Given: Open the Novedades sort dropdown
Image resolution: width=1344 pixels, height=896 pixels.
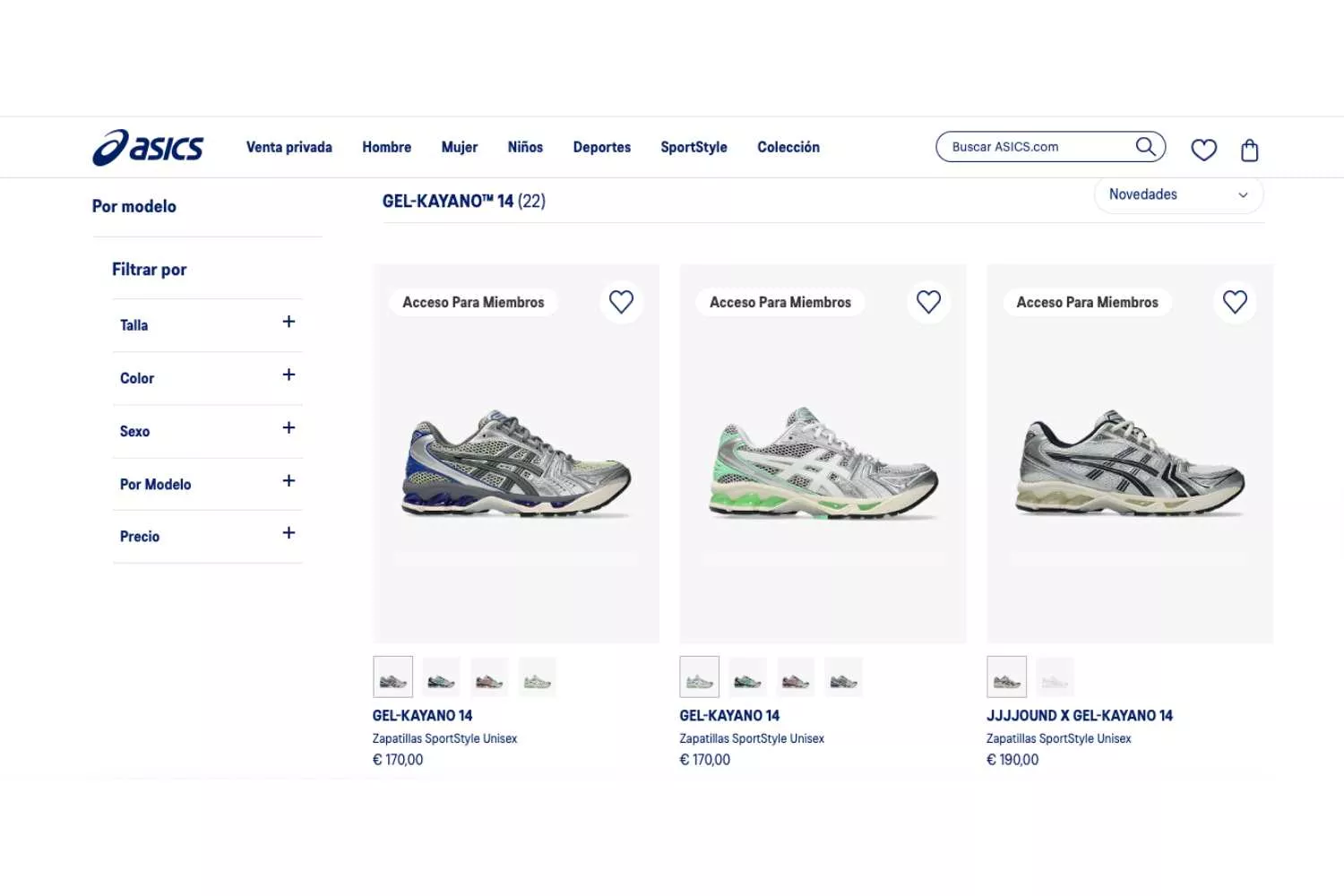Looking at the screenshot, I should tap(1178, 194).
